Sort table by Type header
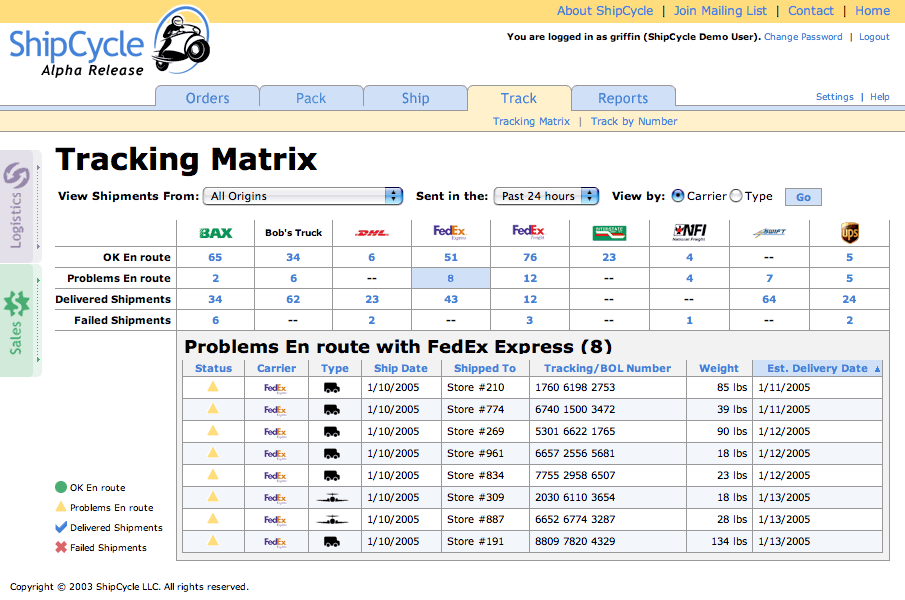 pyautogui.click(x=335, y=368)
